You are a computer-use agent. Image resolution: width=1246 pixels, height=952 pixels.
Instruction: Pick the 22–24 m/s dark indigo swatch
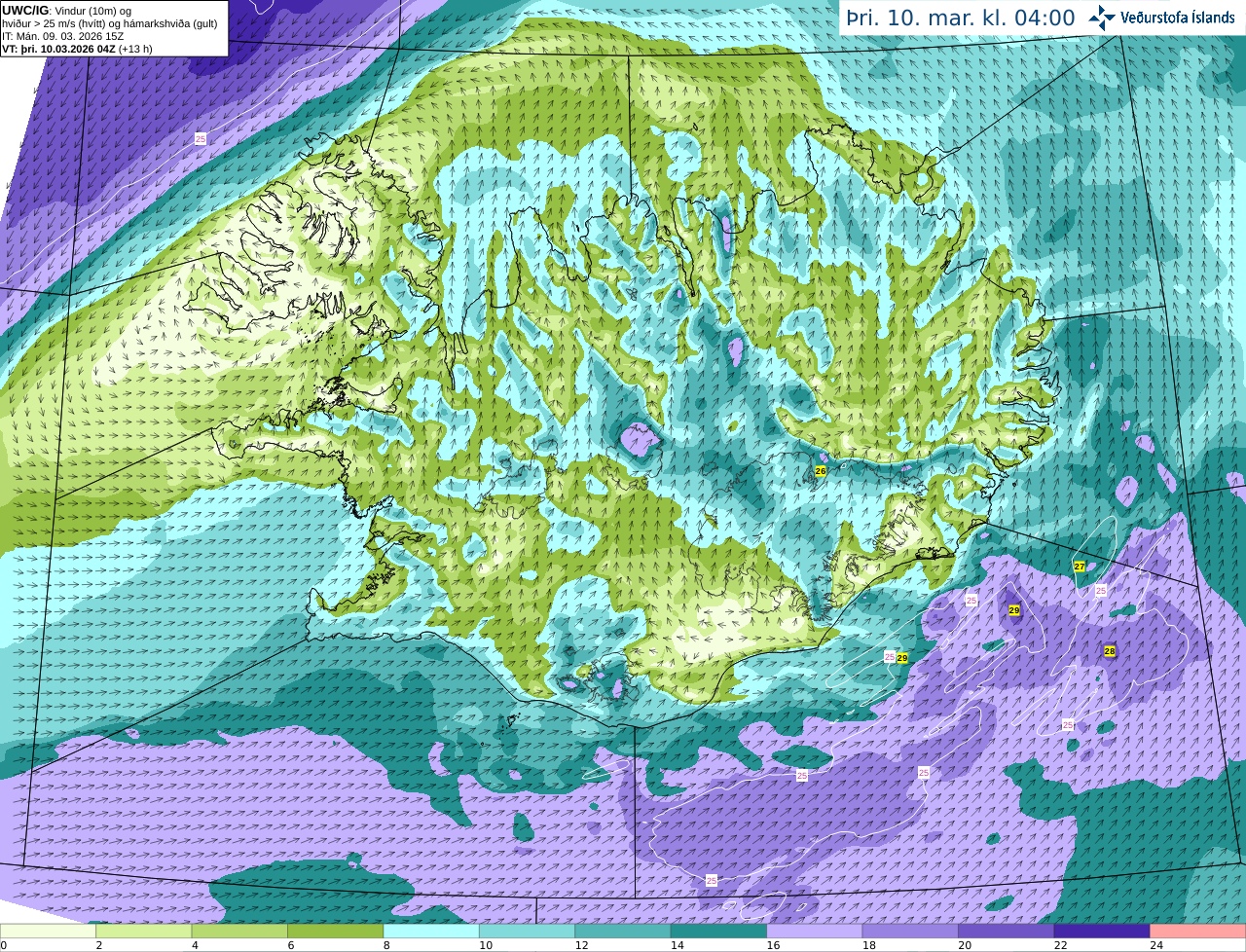(x=1102, y=932)
